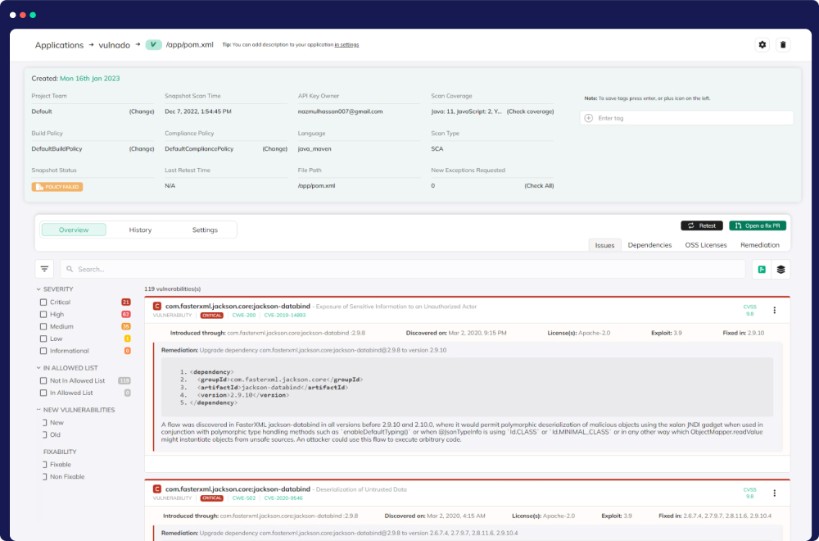Click the trash delete icon
Image resolution: width=819 pixels, height=541 pixels.
782,45
